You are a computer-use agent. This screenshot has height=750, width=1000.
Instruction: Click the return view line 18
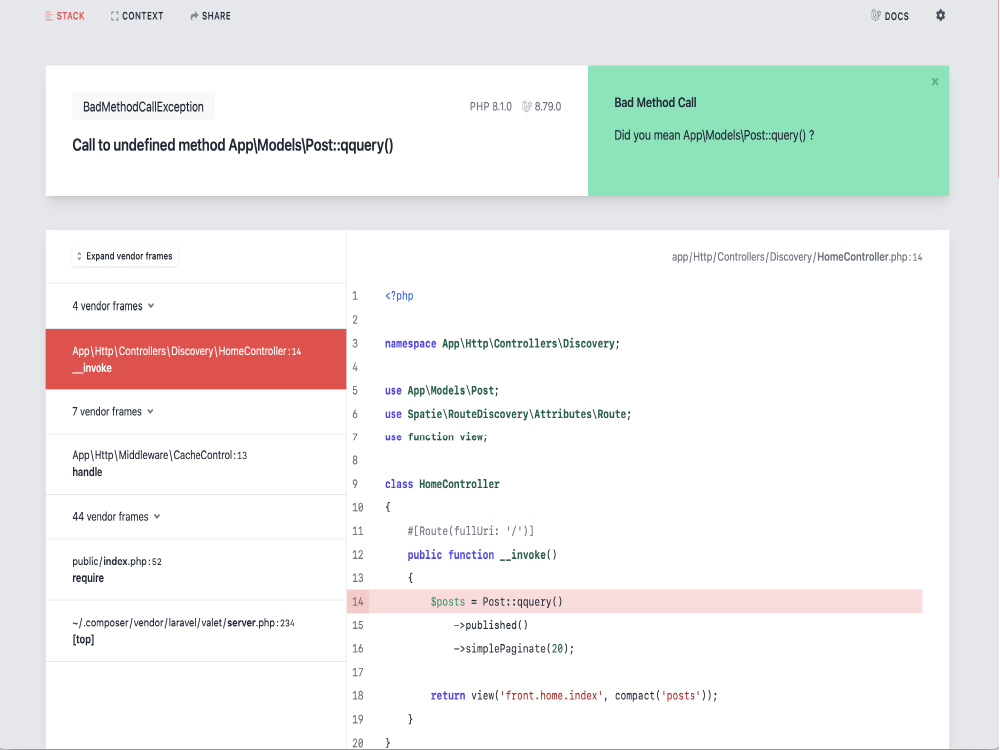click(x=574, y=696)
